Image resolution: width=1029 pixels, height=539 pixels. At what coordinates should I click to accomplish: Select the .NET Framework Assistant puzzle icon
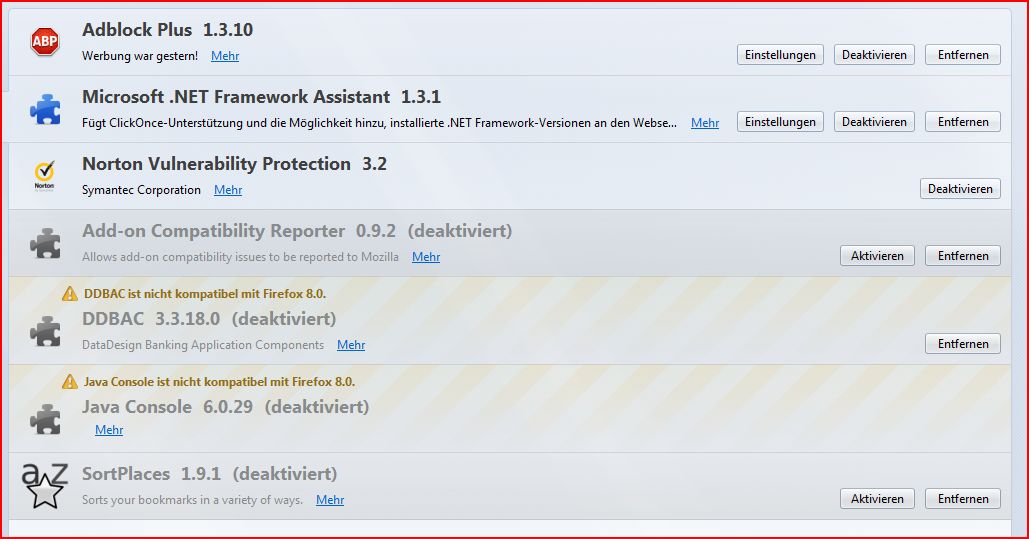coord(45,110)
